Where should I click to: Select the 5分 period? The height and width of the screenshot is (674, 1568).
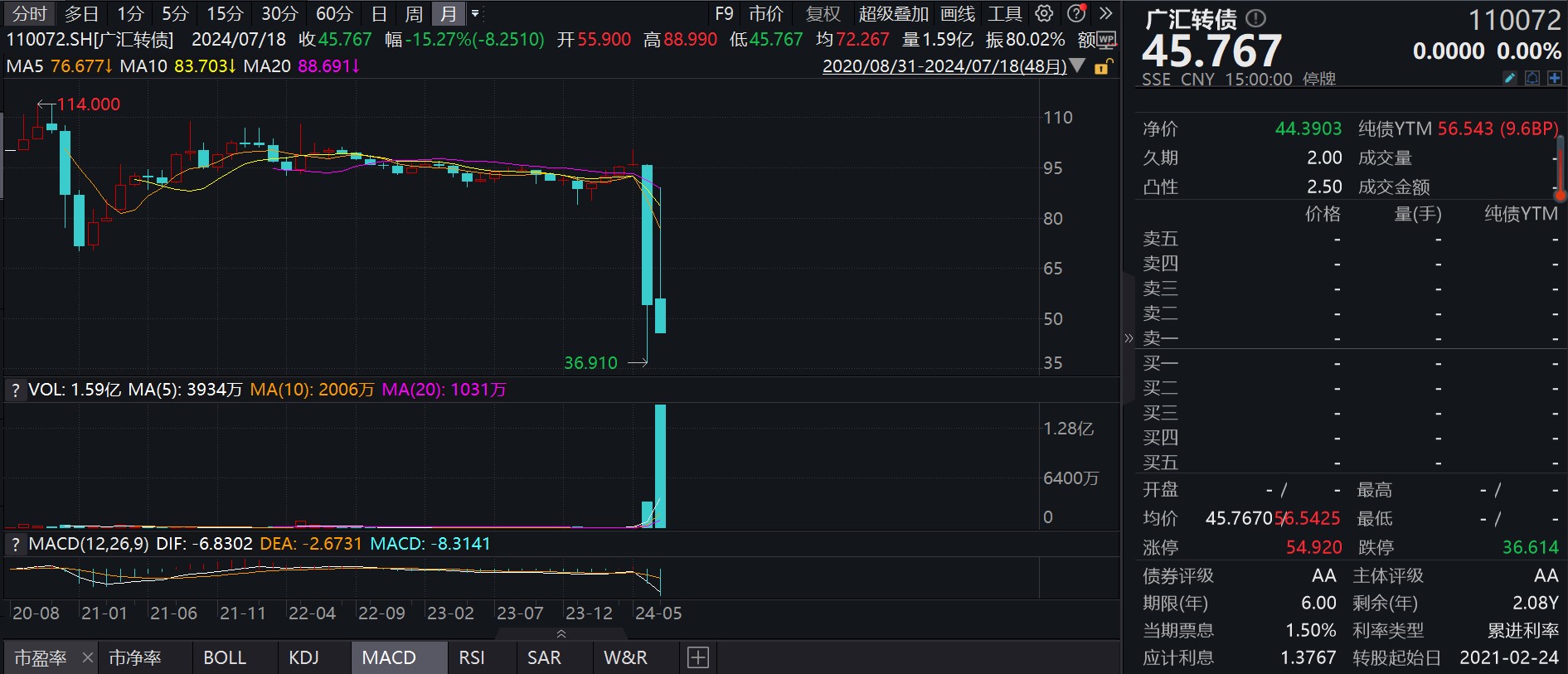tap(175, 13)
